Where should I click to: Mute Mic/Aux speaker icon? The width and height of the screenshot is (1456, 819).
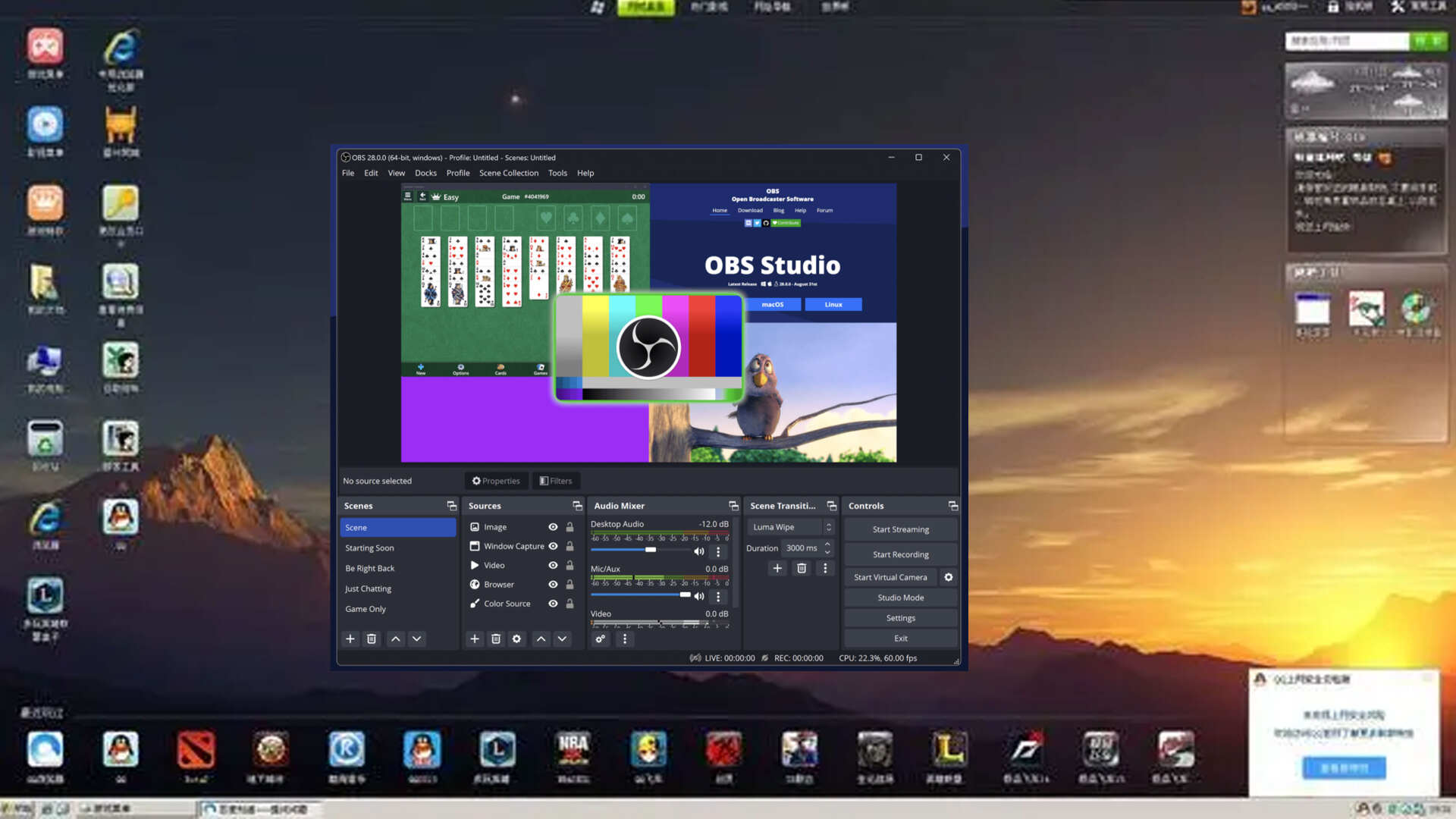coord(699,596)
